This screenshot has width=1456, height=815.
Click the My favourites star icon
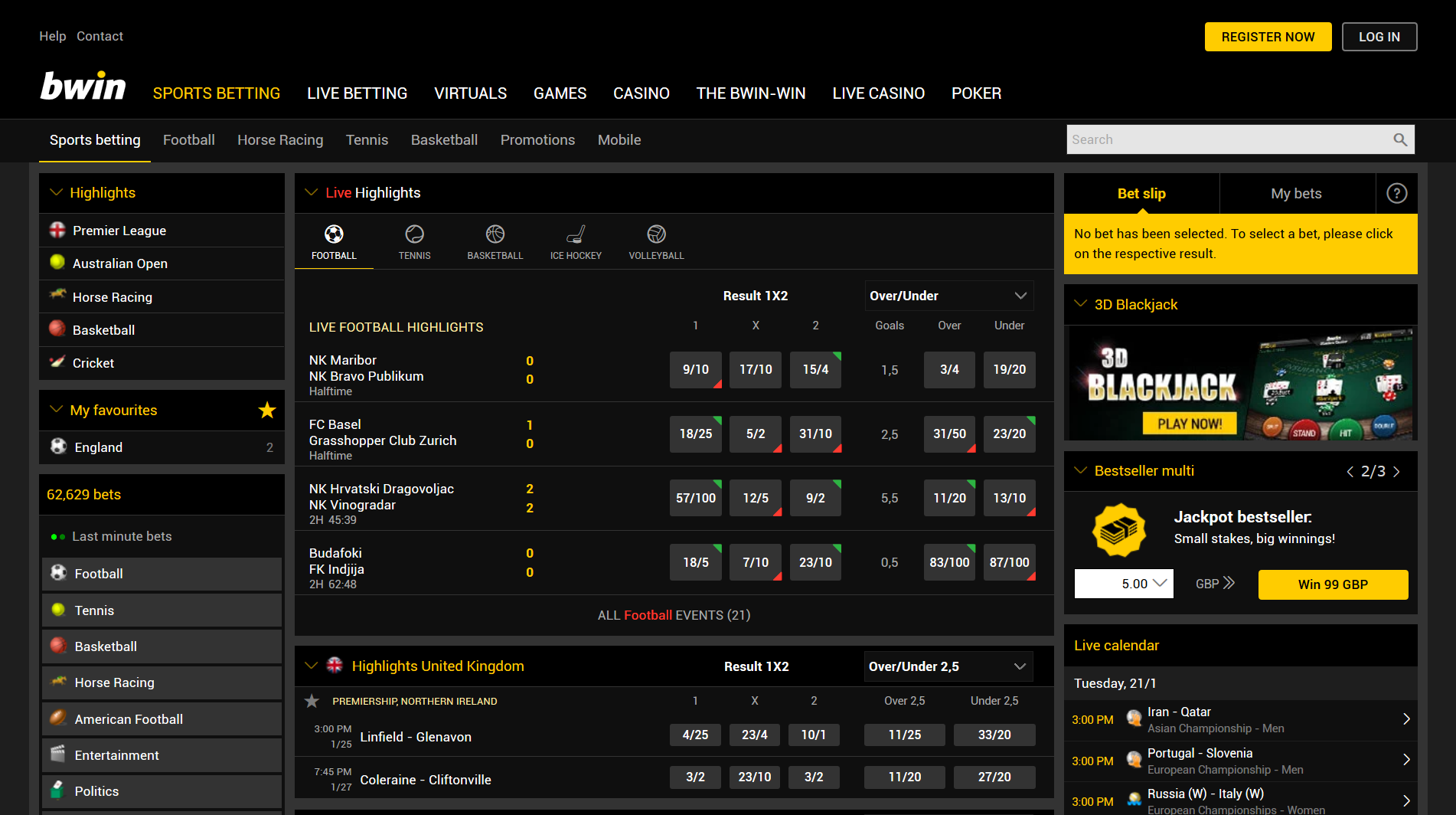pos(266,410)
